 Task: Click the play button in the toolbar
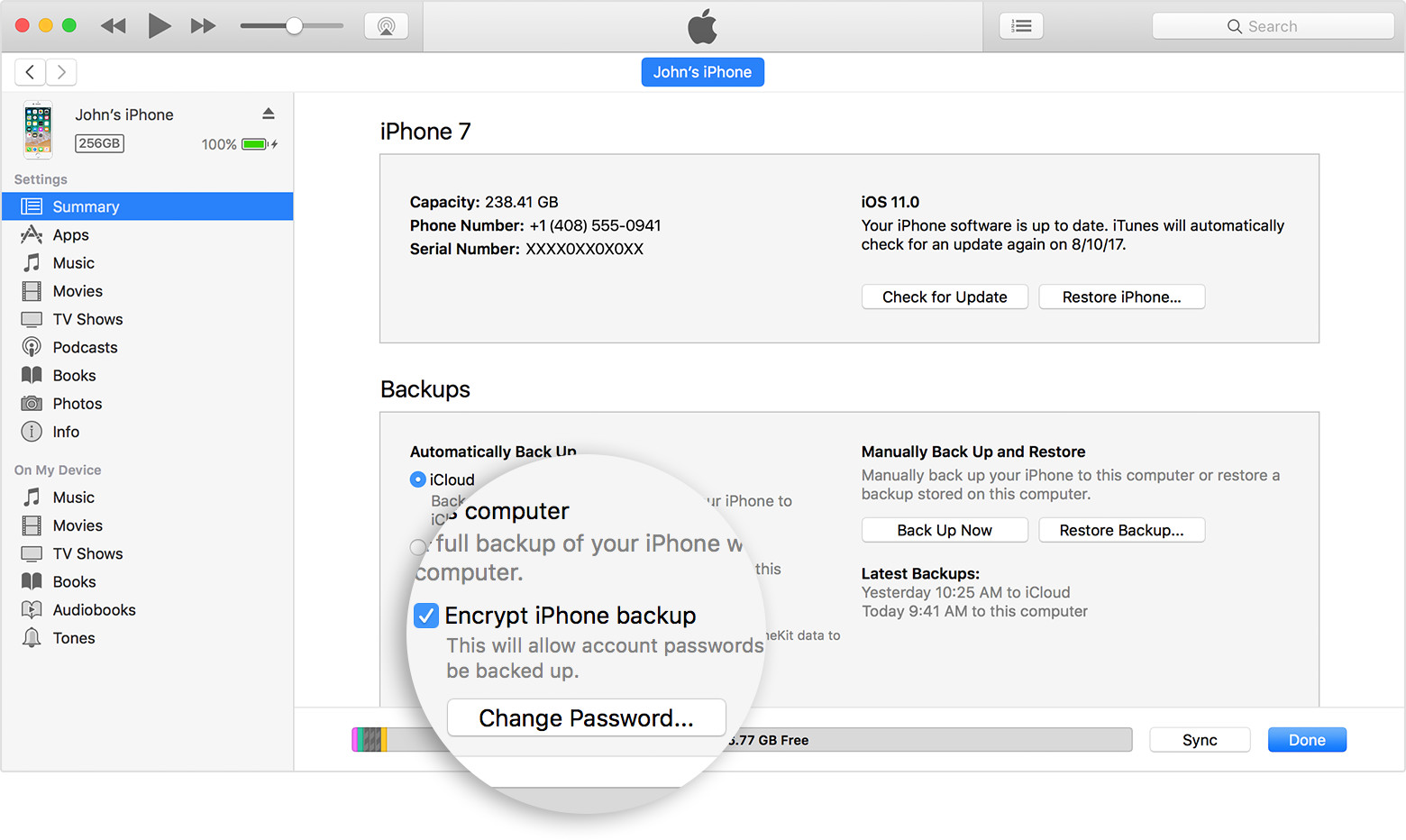pyautogui.click(x=160, y=26)
